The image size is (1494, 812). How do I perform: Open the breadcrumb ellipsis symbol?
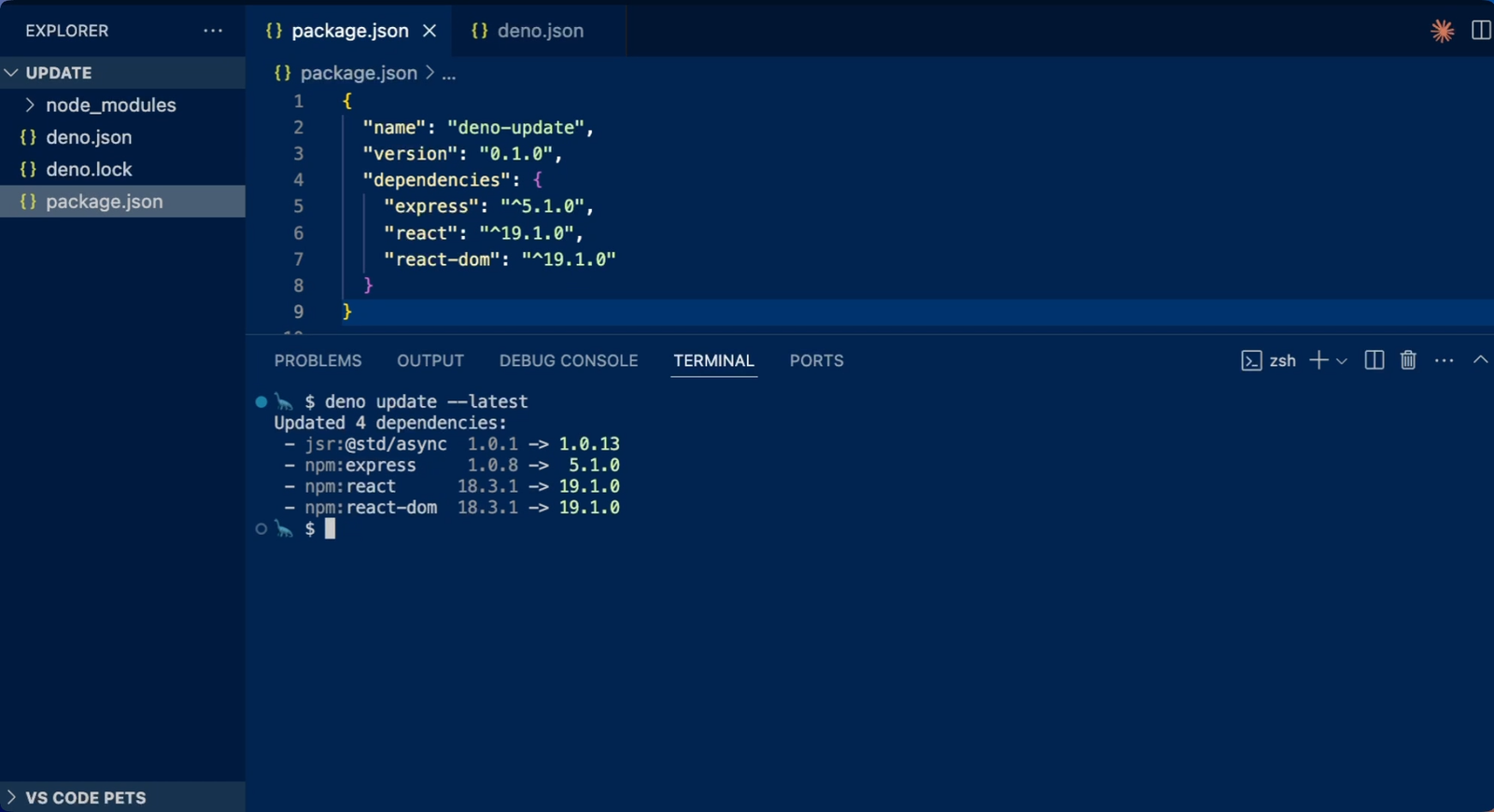[448, 73]
